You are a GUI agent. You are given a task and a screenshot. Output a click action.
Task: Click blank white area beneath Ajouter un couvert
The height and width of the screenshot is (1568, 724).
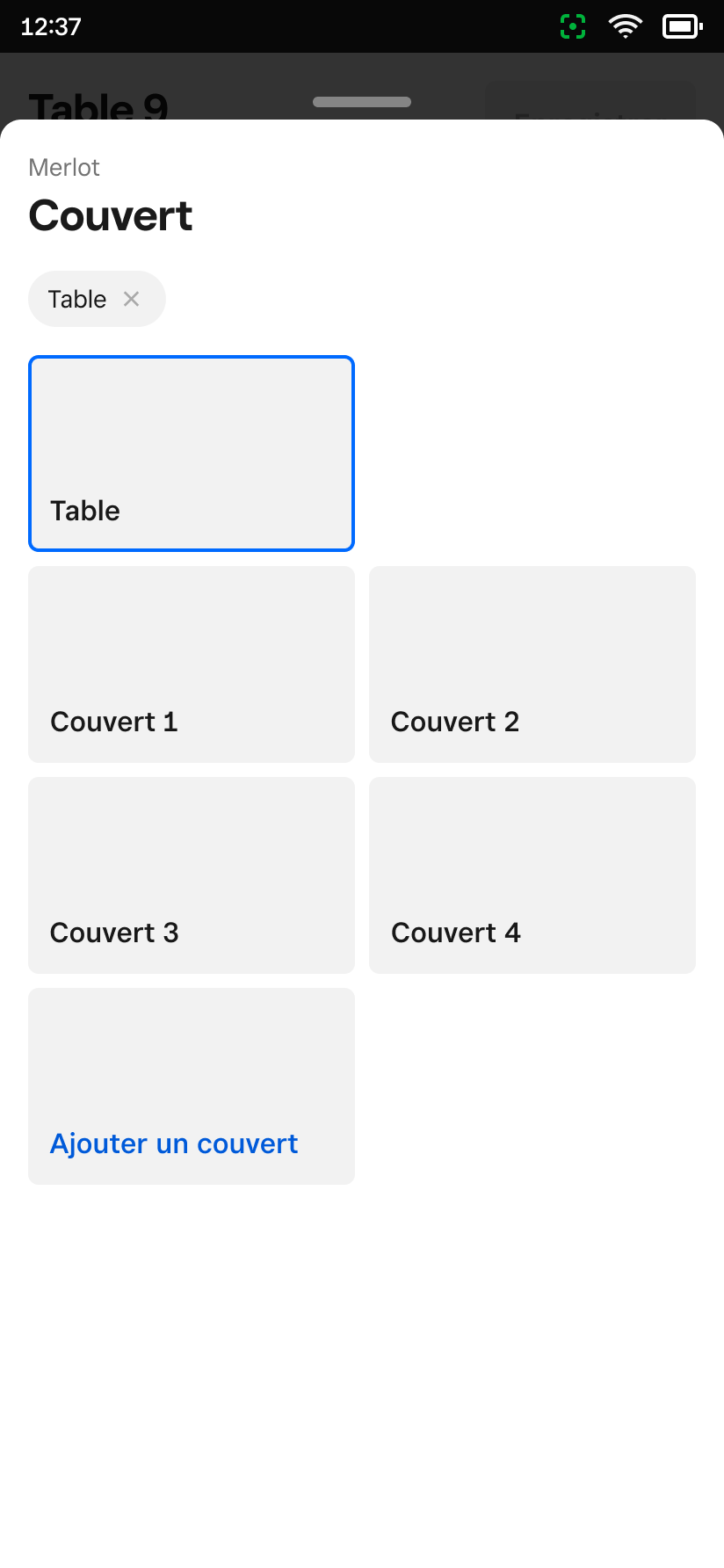tap(362, 1371)
